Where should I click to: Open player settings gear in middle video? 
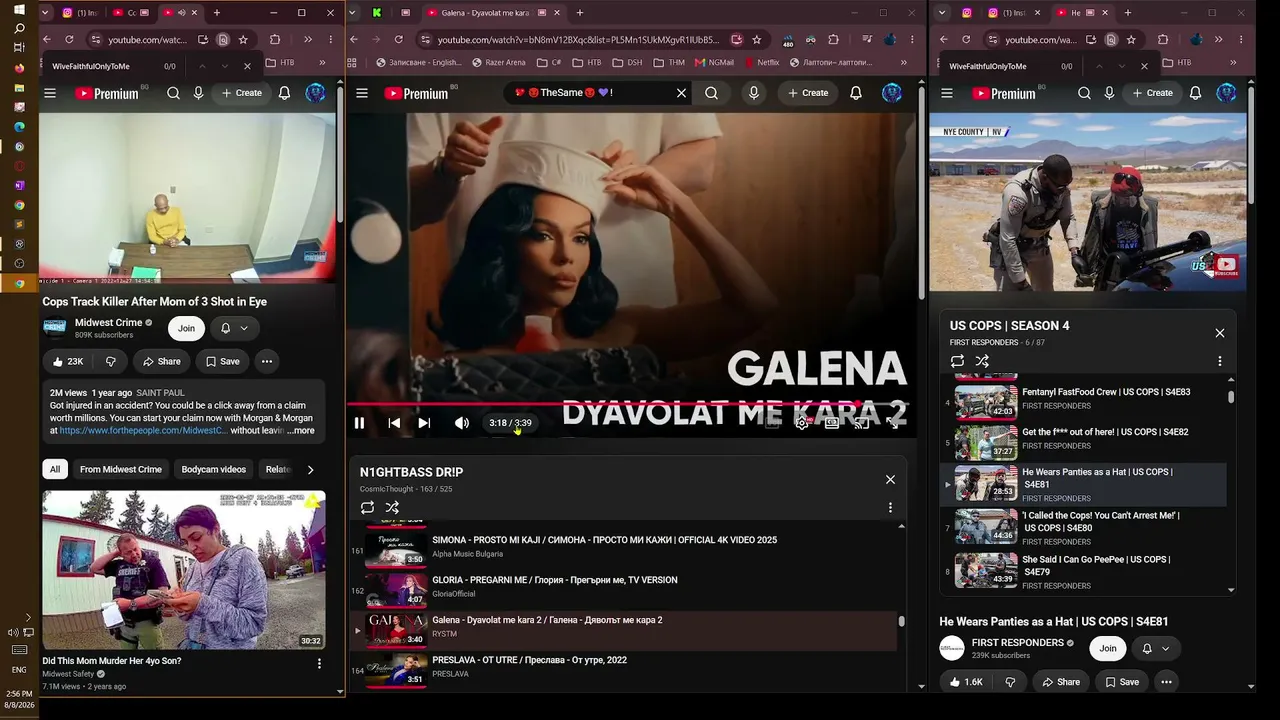pos(801,423)
